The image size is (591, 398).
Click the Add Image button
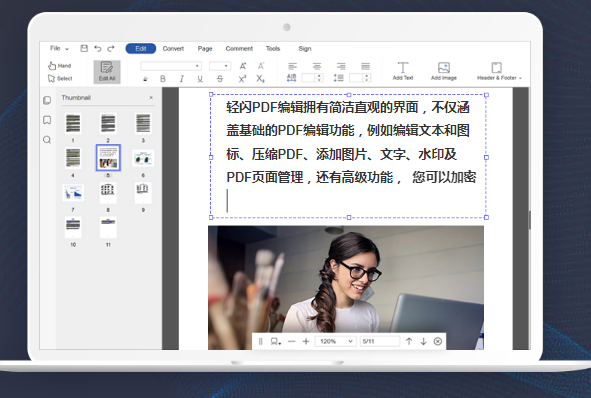pos(444,71)
